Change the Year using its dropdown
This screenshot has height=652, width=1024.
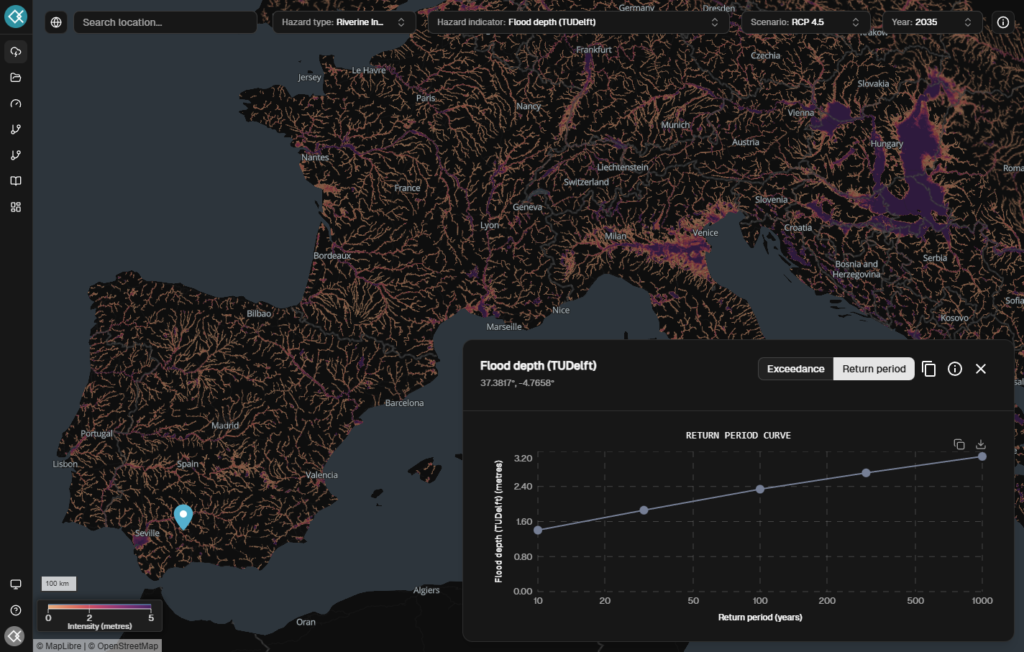(935, 21)
